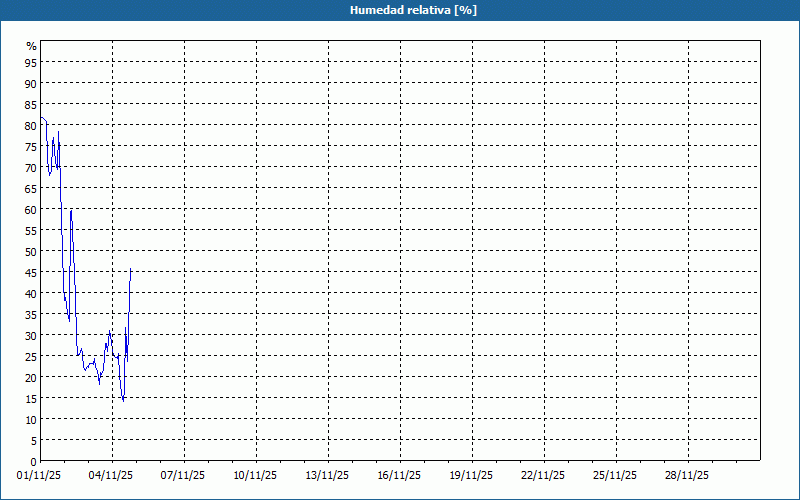This screenshot has width=800, height=500.
Task: Click the humidity peak near 60%
Action: pos(71,210)
